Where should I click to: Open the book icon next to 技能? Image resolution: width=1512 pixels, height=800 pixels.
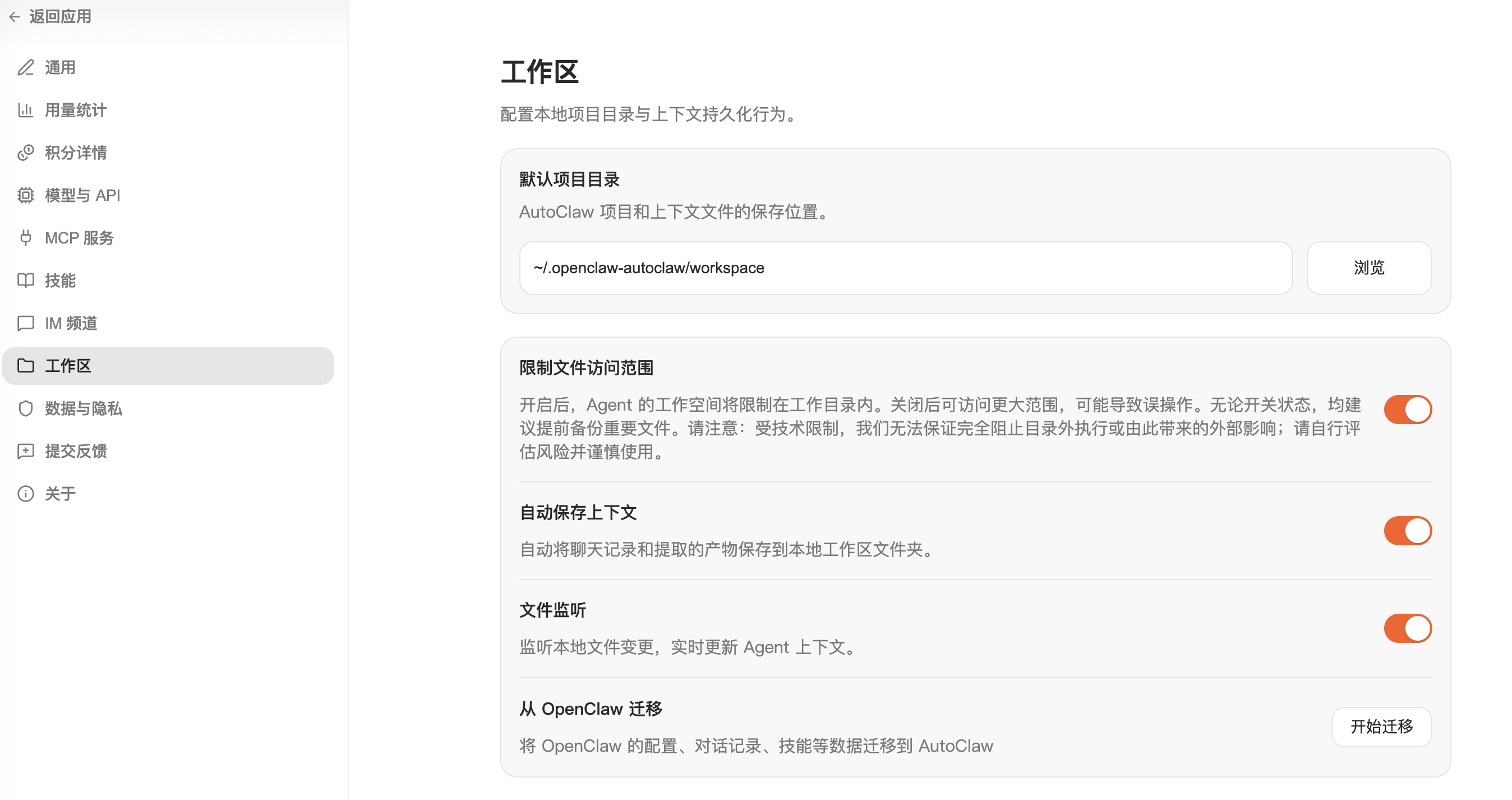25,281
